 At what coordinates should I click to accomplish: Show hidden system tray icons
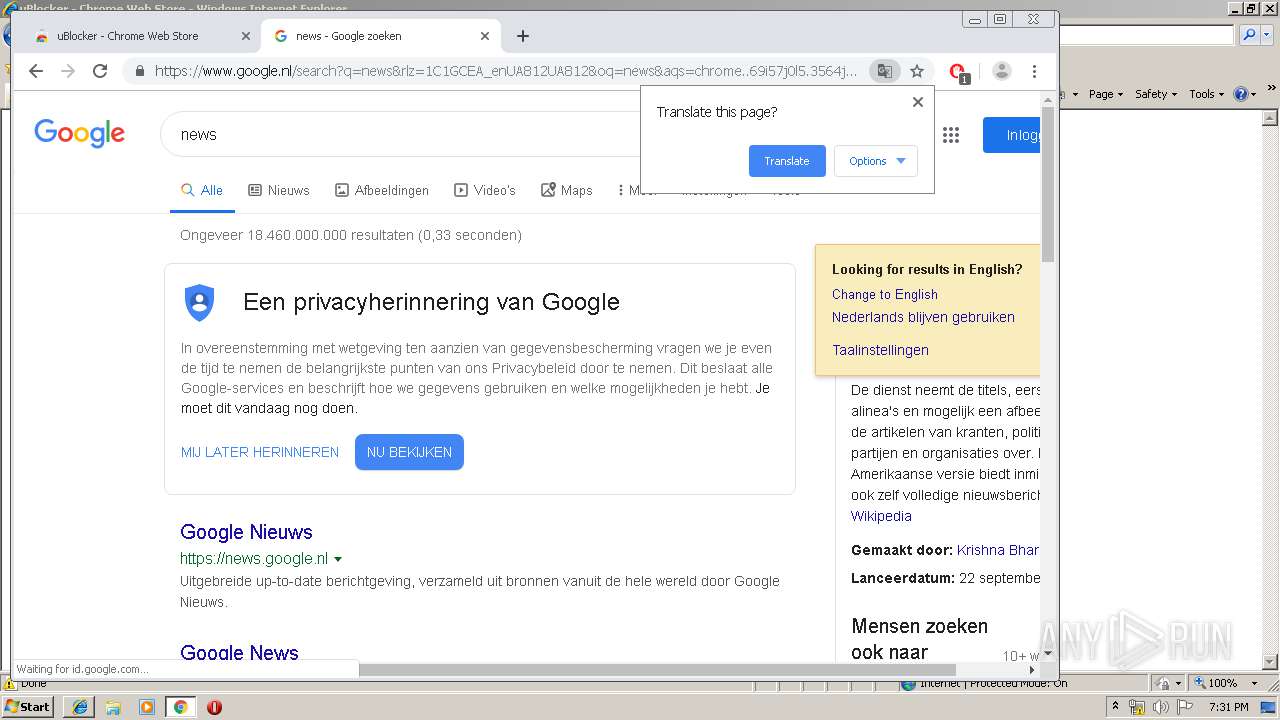tap(1115, 707)
